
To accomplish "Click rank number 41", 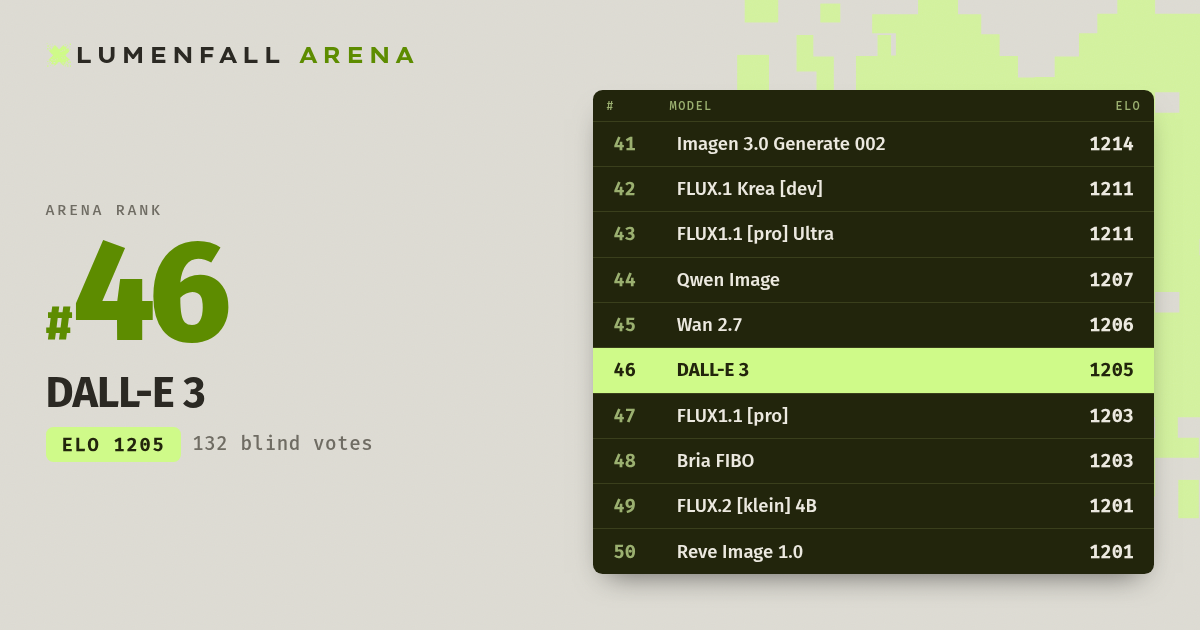I will 624,144.
